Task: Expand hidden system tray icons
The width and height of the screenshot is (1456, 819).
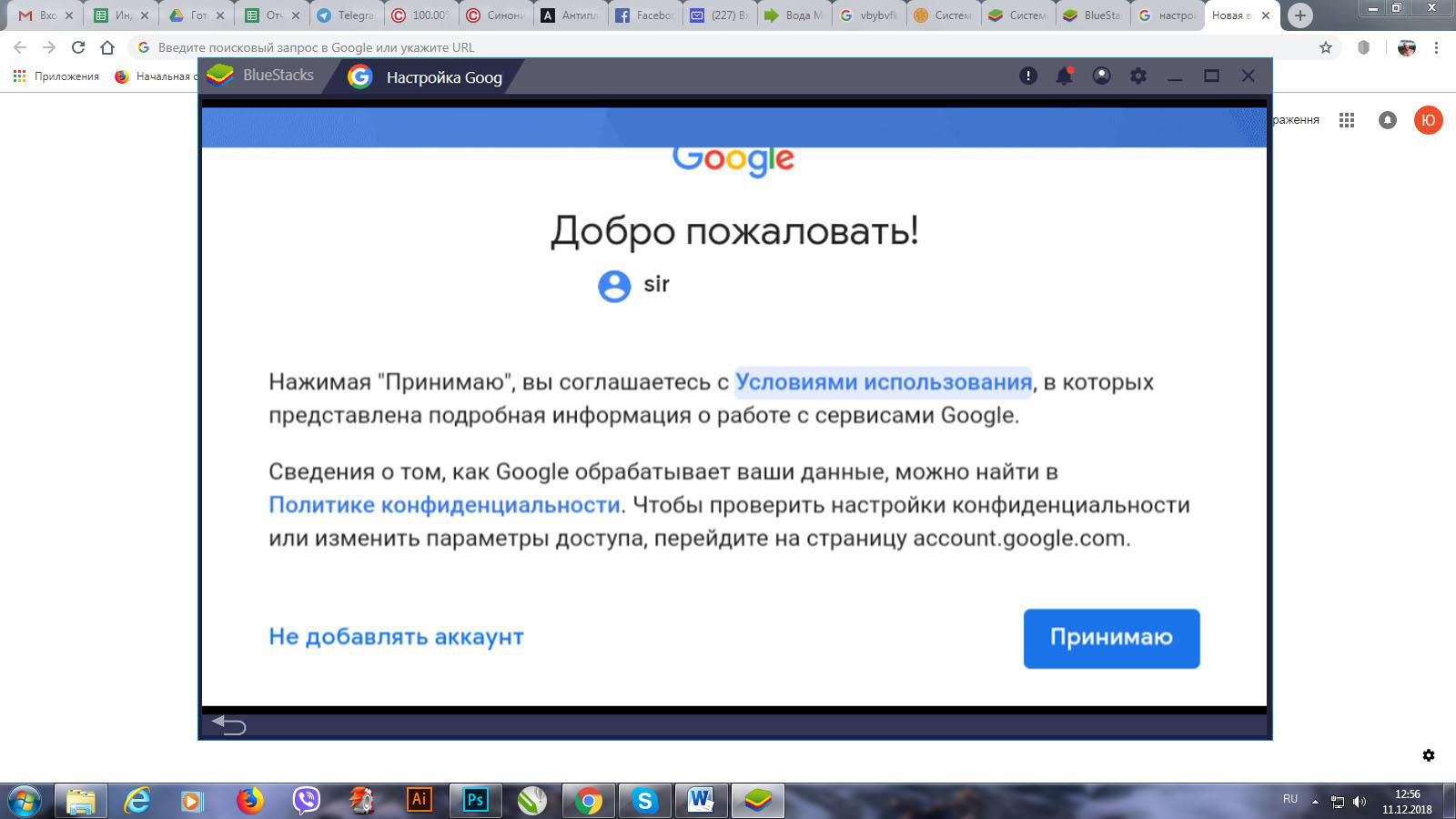Action: [x=1315, y=801]
